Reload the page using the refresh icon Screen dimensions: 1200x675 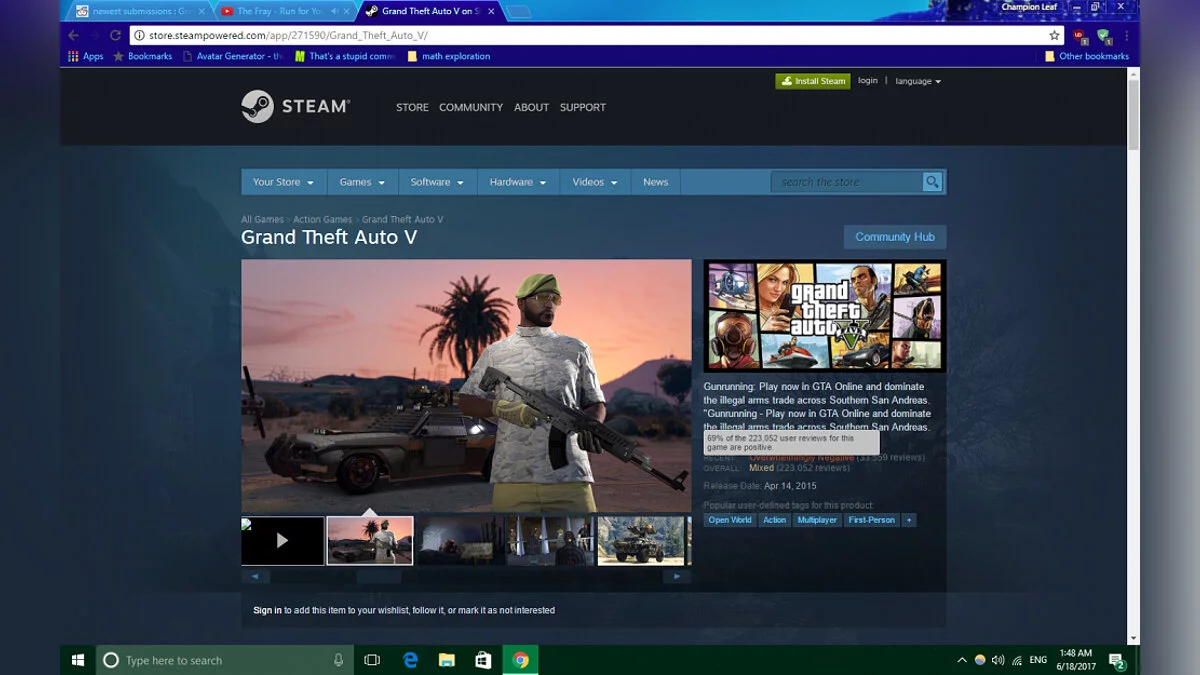pyautogui.click(x=115, y=35)
